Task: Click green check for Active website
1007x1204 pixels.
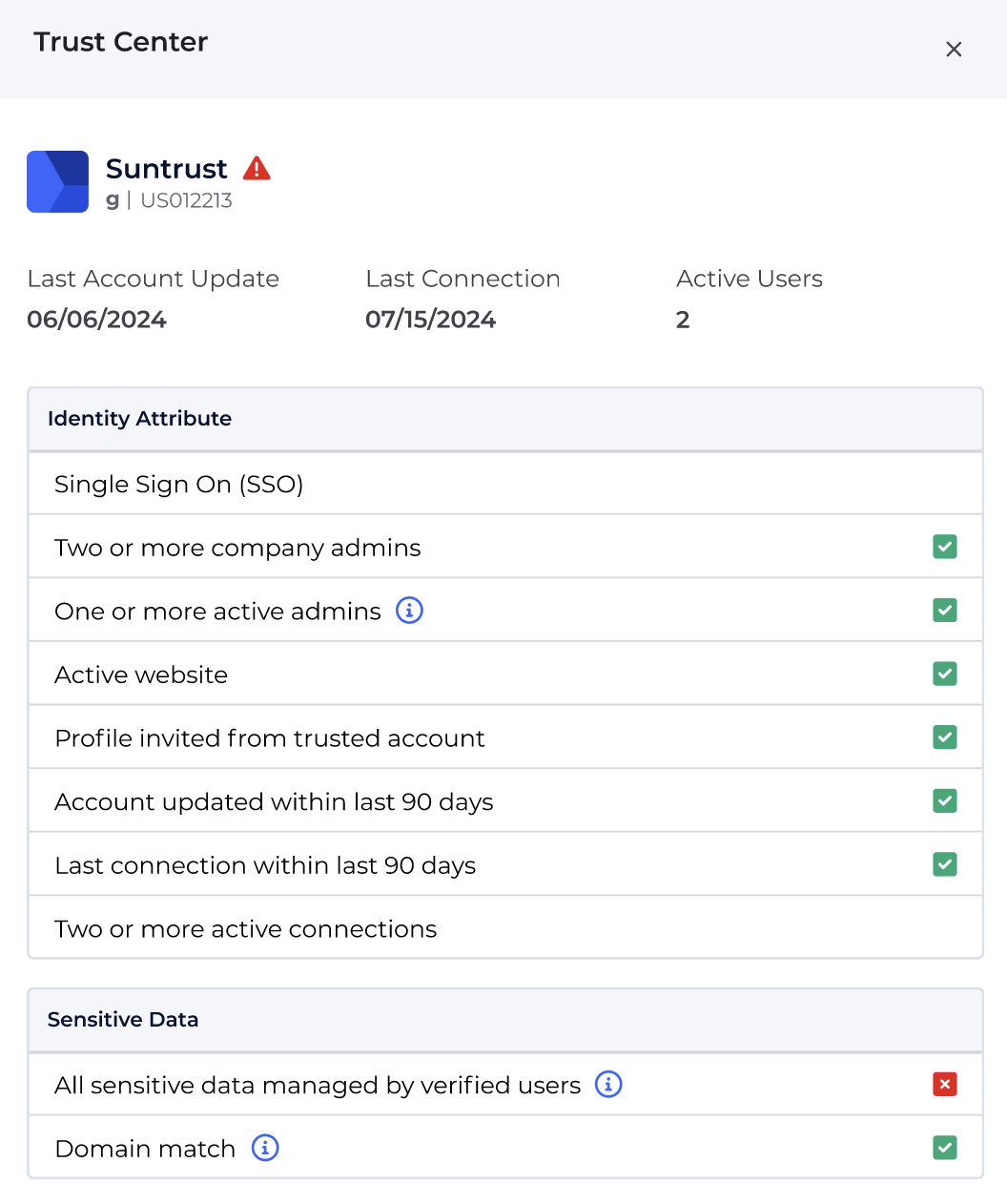Action: coord(945,674)
